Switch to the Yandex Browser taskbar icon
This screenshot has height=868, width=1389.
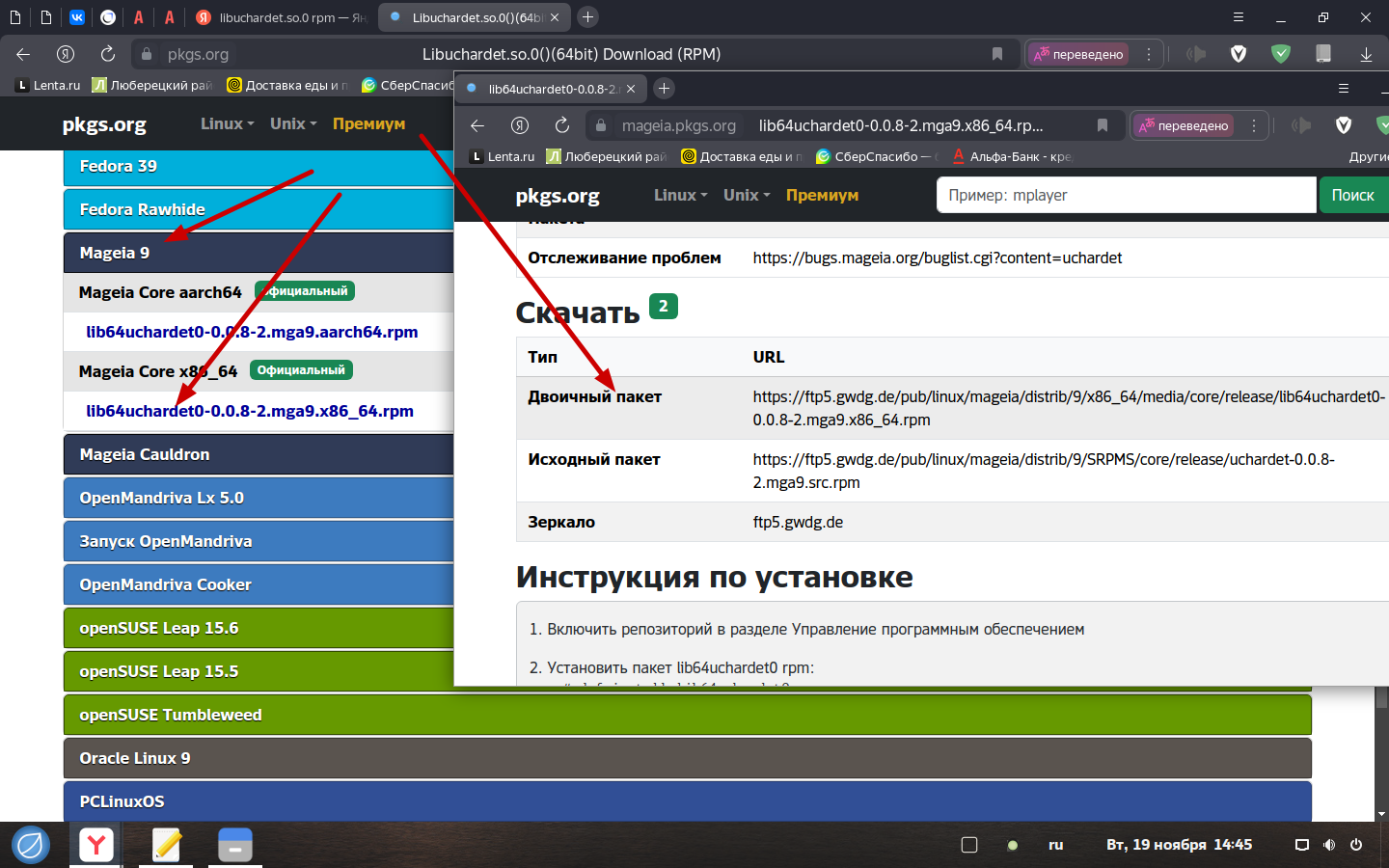pyautogui.click(x=96, y=846)
